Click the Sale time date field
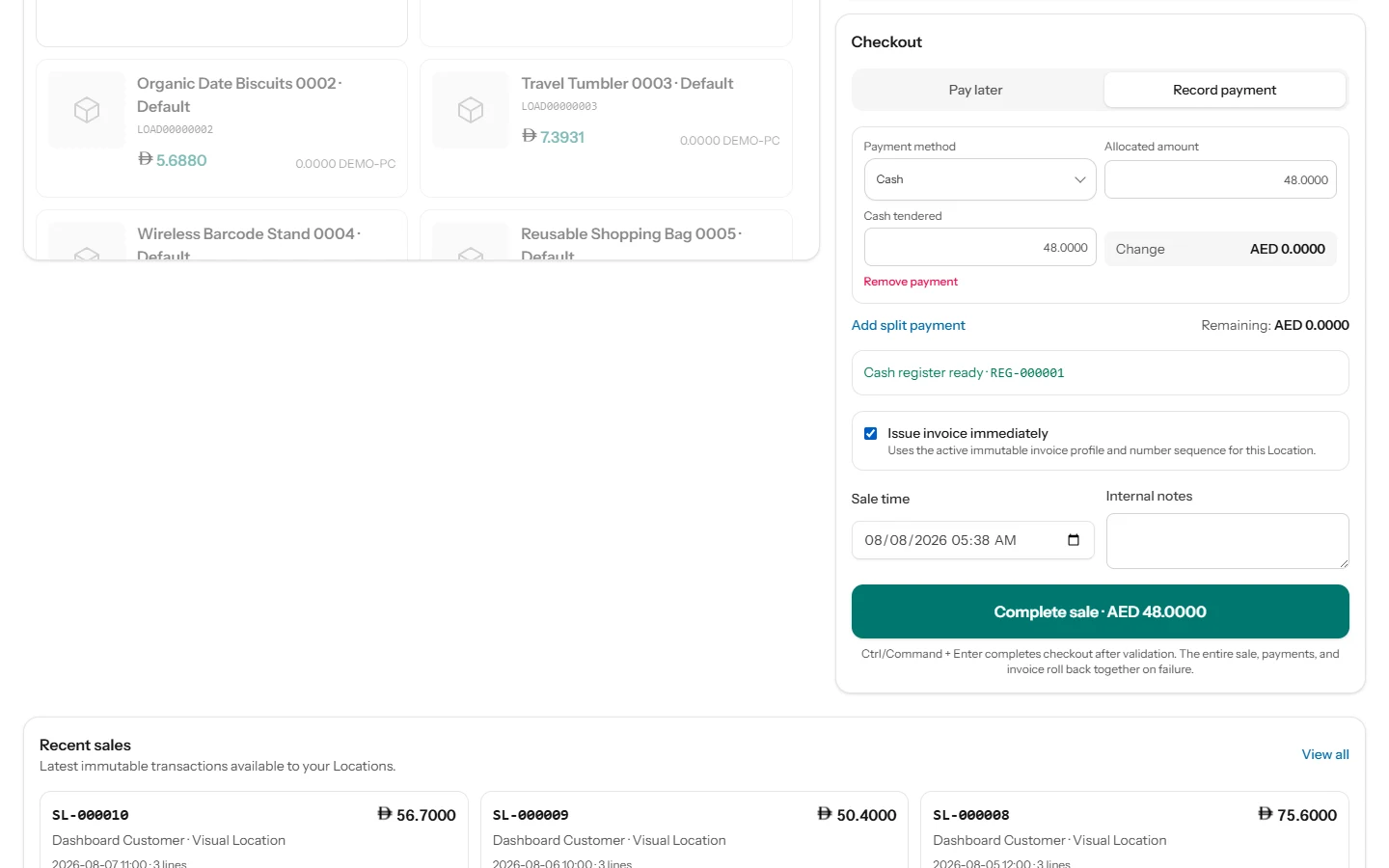The height and width of the screenshot is (868, 1389). coord(972,540)
